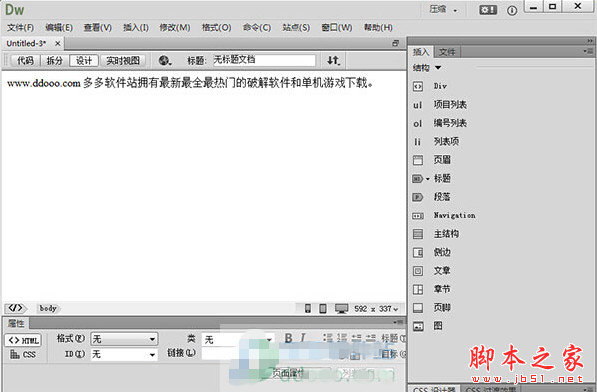Open 文件(F) menu
This screenshot has width=597, height=392.
tap(20, 28)
